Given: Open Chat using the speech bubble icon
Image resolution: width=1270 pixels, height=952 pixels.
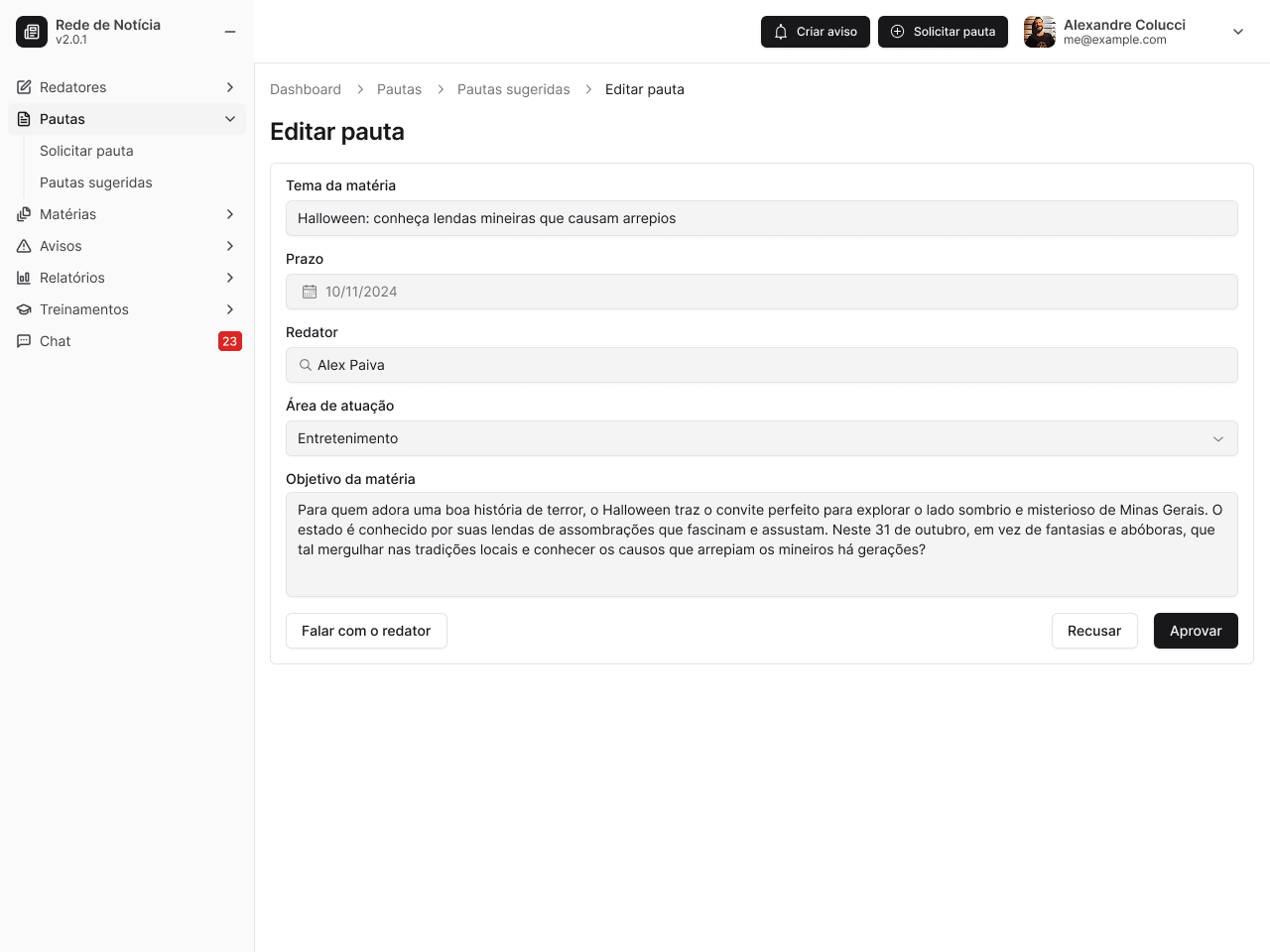Looking at the screenshot, I should pos(24,341).
